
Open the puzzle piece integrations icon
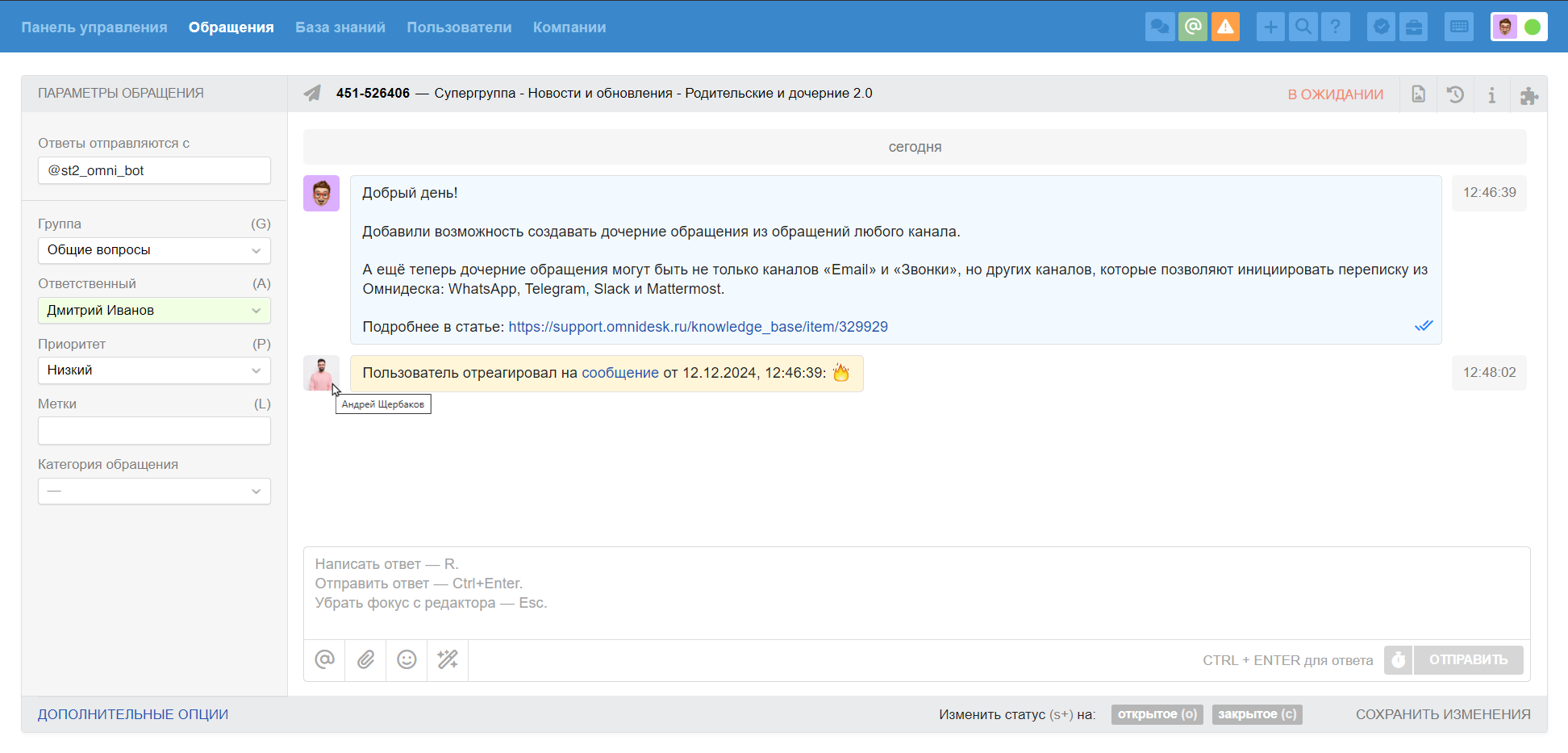(x=1528, y=95)
